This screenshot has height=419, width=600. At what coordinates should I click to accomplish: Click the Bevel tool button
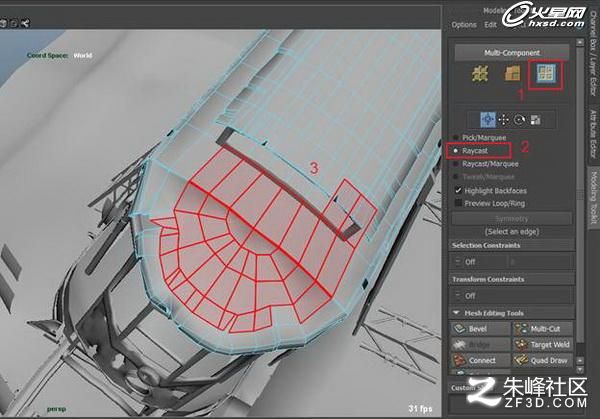(480, 329)
